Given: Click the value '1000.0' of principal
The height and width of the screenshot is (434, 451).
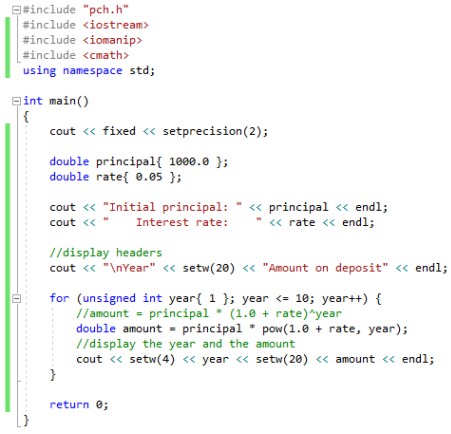Looking at the screenshot, I should (189, 162).
